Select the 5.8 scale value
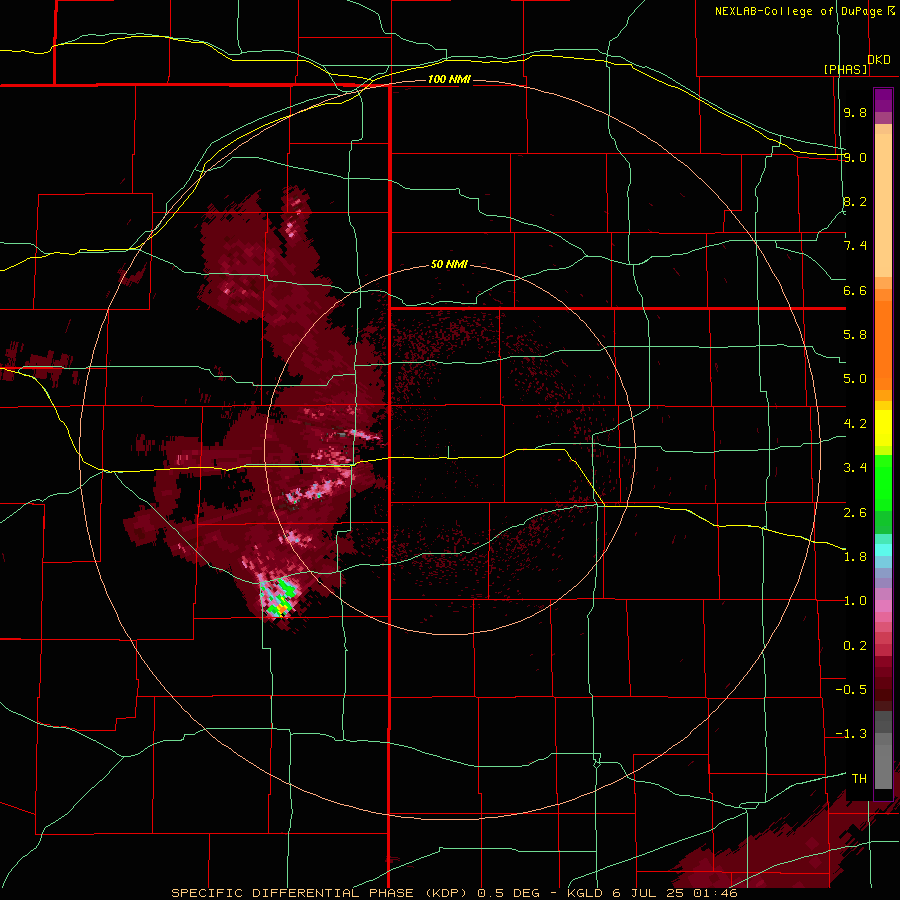Image resolution: width=900 pixels, height=900 pixels. 855,335
